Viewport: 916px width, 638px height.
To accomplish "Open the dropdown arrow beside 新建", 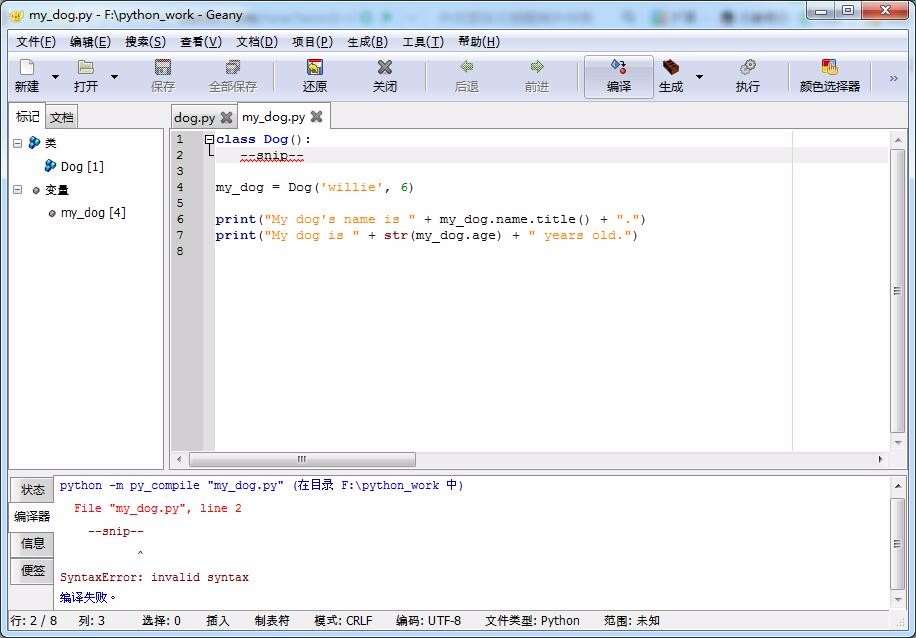I will (x=55, y=77).
